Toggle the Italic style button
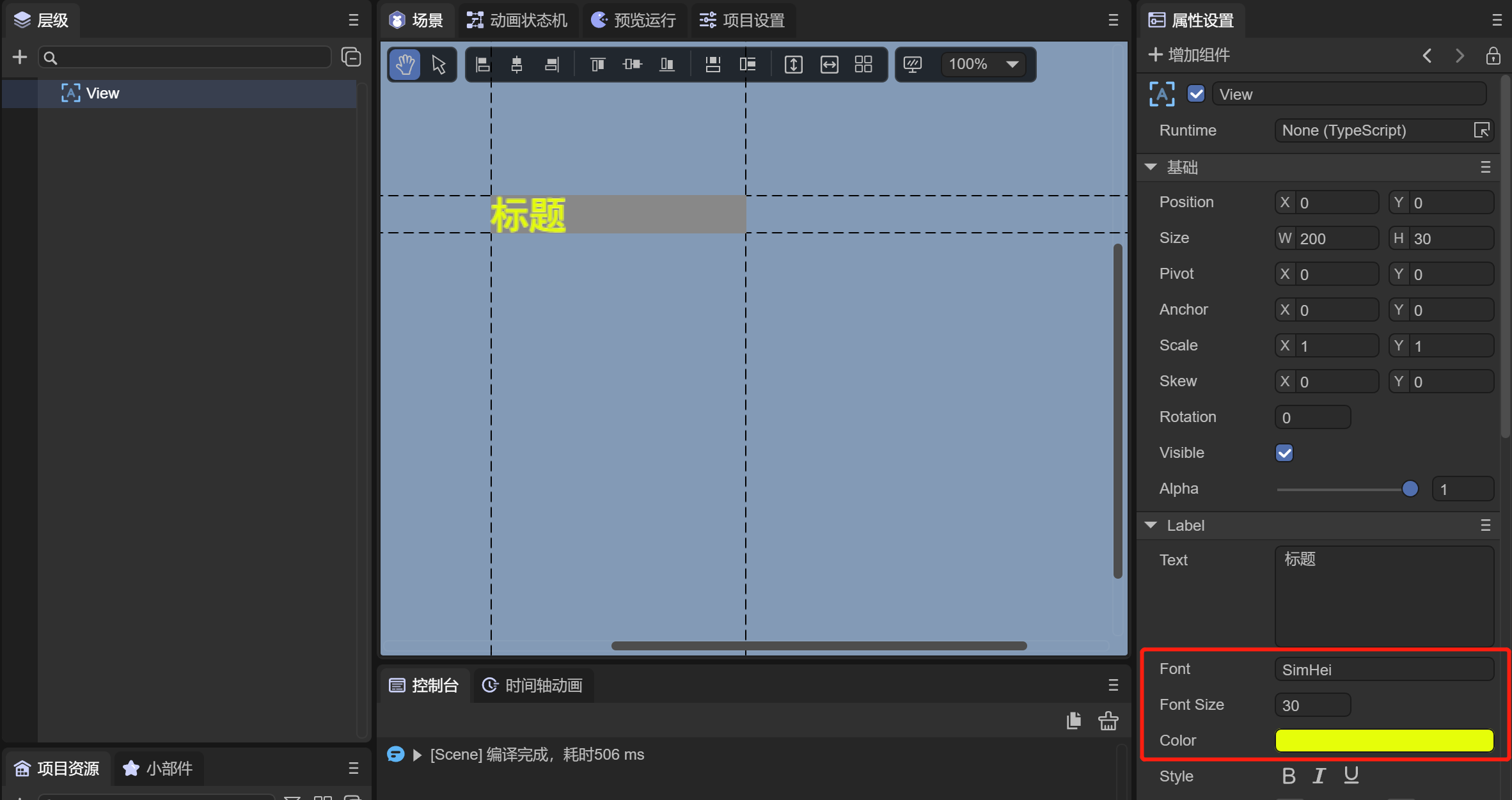The width and height of the screenshot is (1512, 800). point(1319,776)
